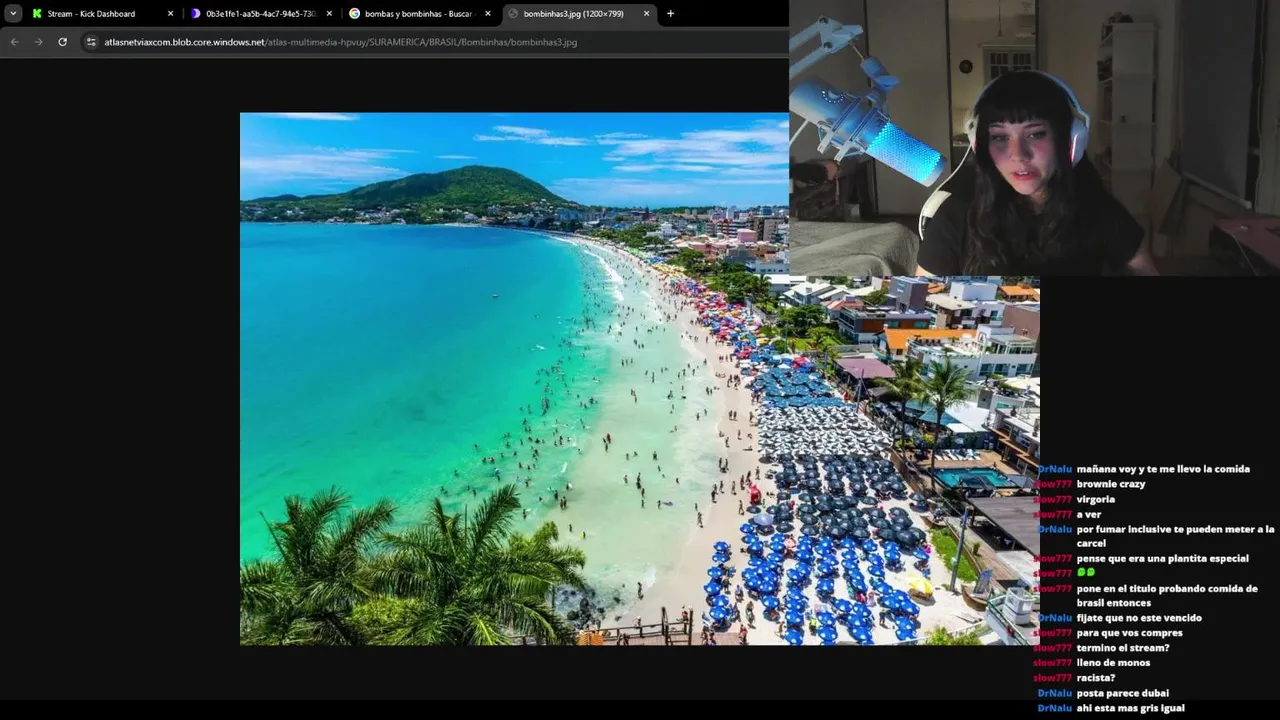
Task: Click chat message "pense que era una plantita especial"
Action: 1162,558
